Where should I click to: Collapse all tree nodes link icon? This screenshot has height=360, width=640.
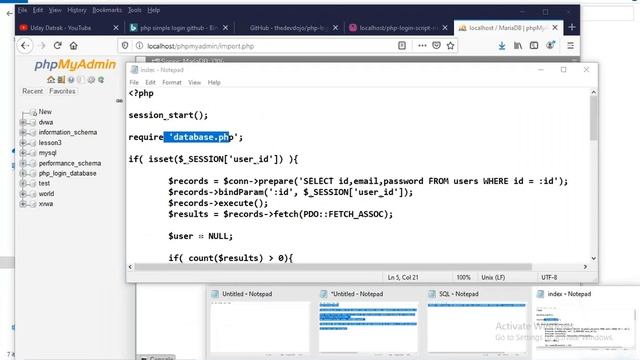coord(119,100)
